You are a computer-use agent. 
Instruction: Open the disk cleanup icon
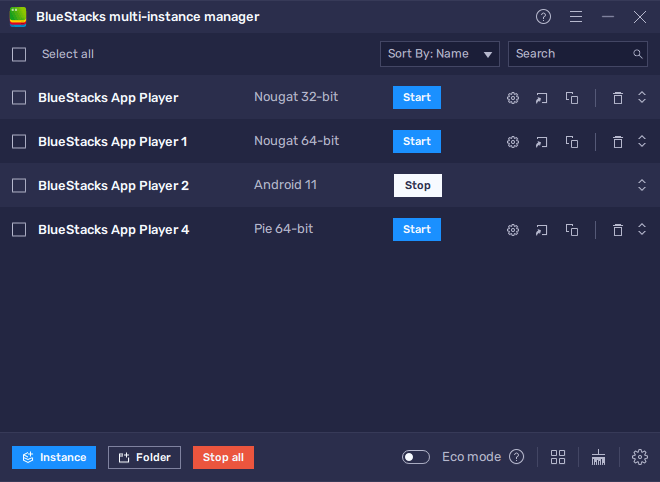pos(599,457)
